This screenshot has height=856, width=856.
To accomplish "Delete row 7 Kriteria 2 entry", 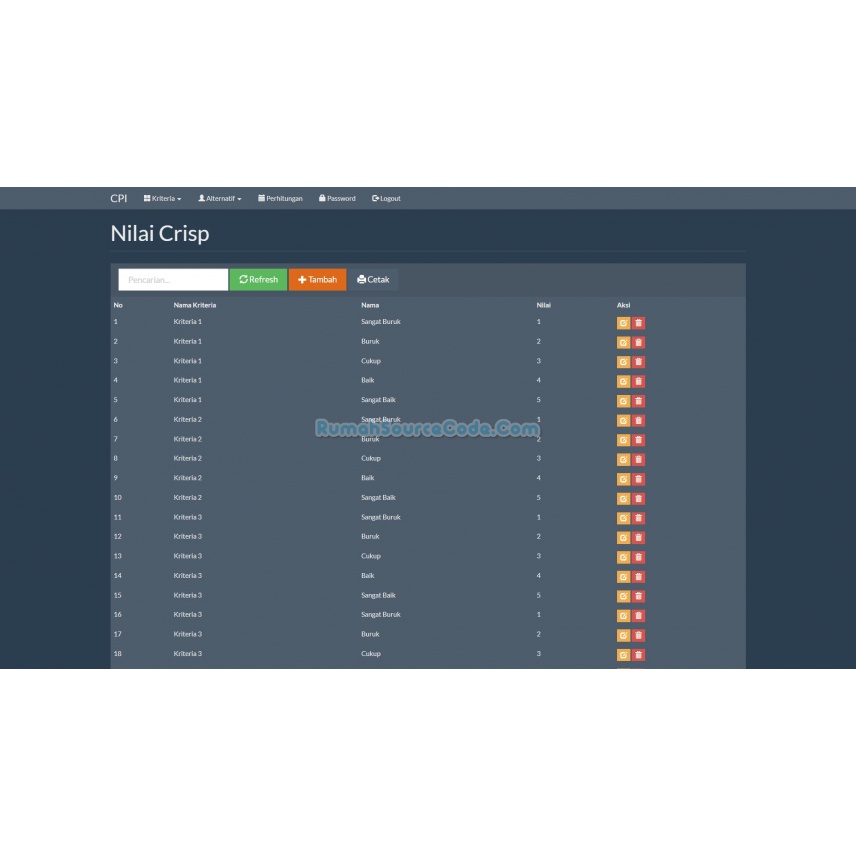I will tap(638, 440).
